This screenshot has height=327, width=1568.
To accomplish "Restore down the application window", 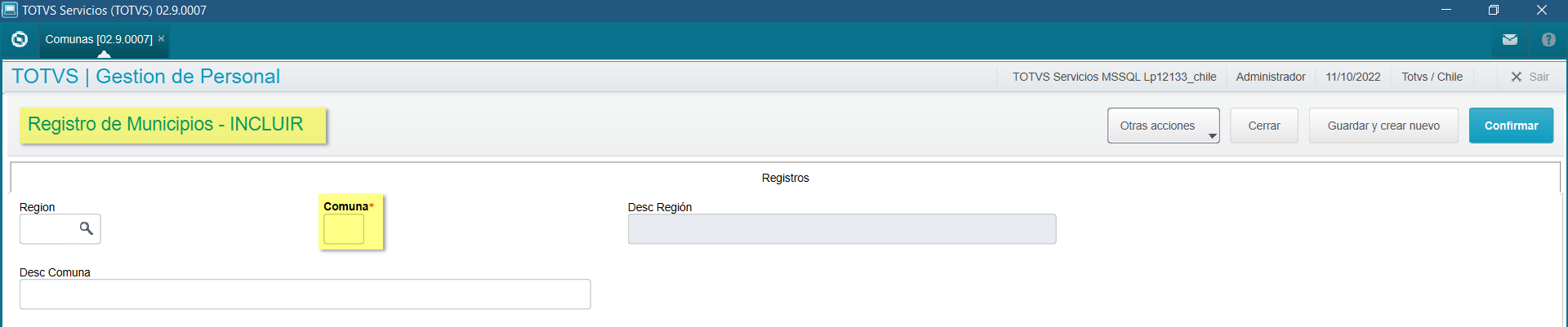I will point(1493,10).
